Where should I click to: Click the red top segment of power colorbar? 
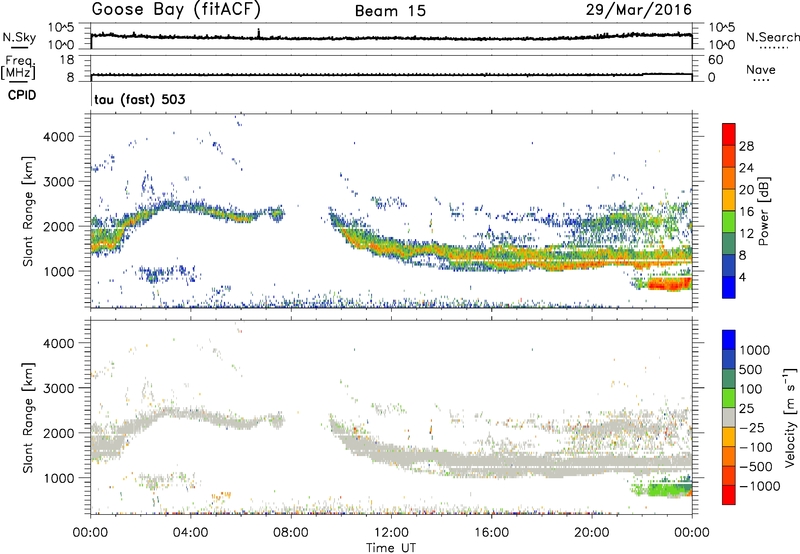729,135
